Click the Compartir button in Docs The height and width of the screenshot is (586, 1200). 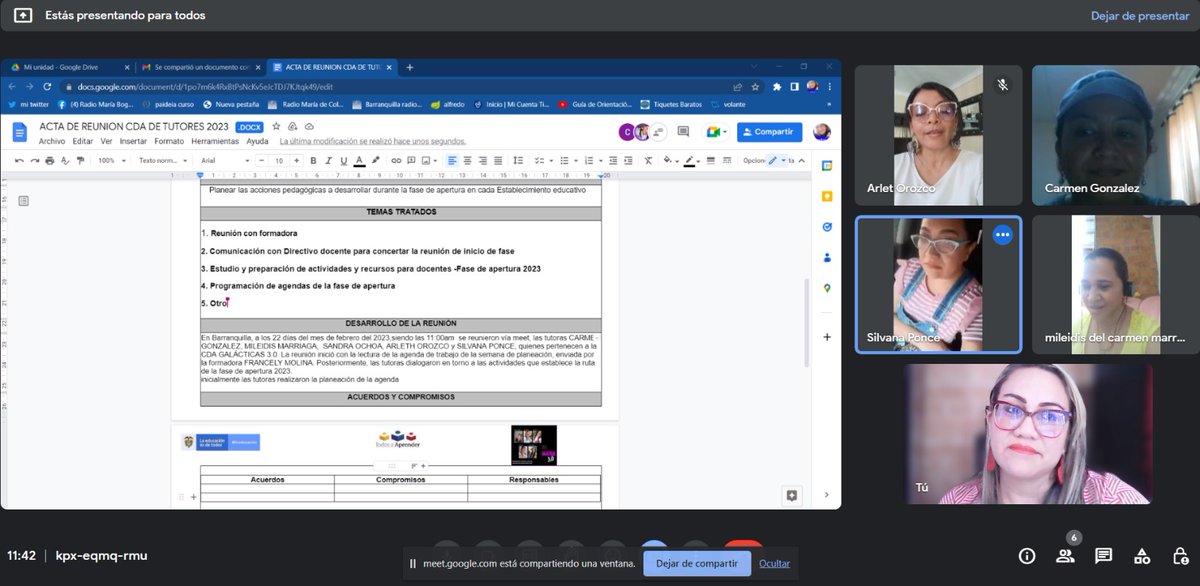[769, 131]
